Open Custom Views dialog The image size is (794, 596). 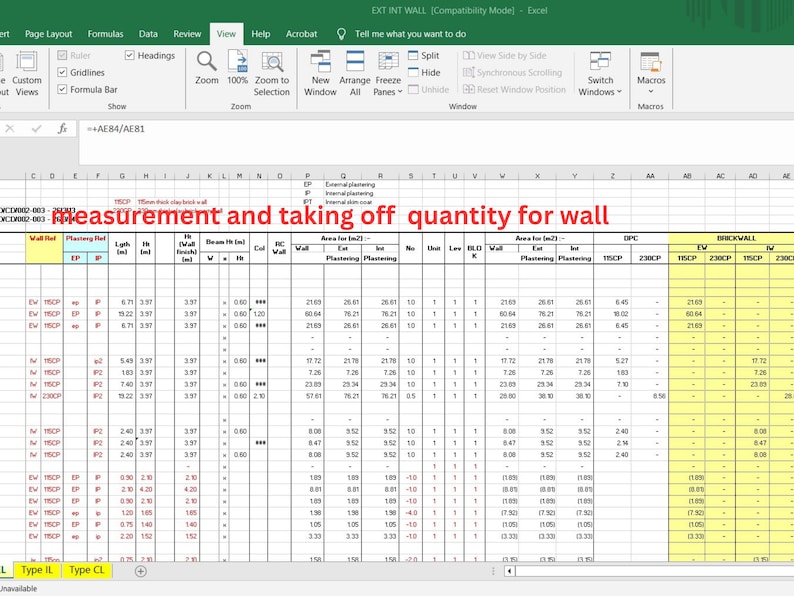click(x=26, y=73)
